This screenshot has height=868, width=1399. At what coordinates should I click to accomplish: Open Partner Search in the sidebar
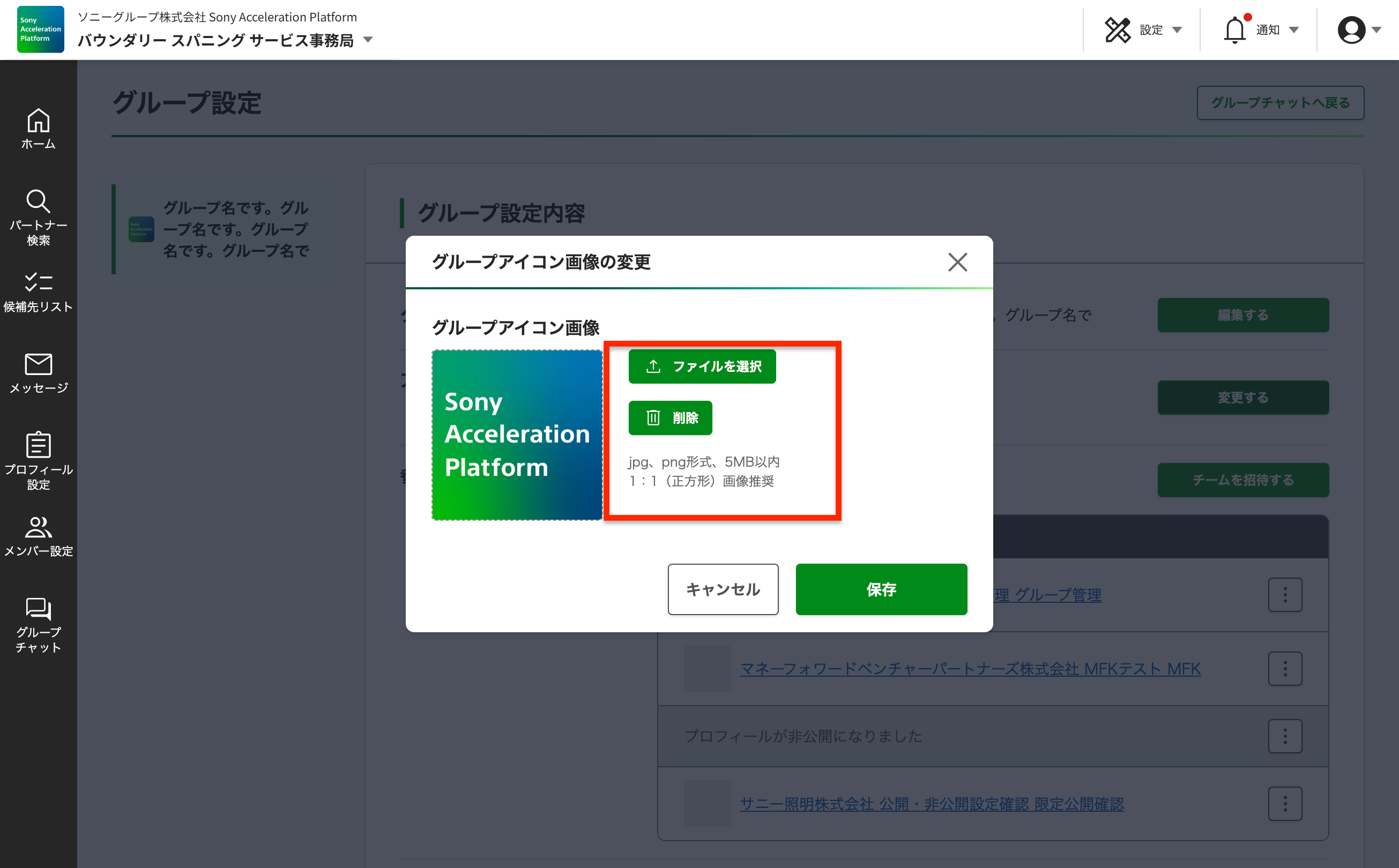point(38,217)
